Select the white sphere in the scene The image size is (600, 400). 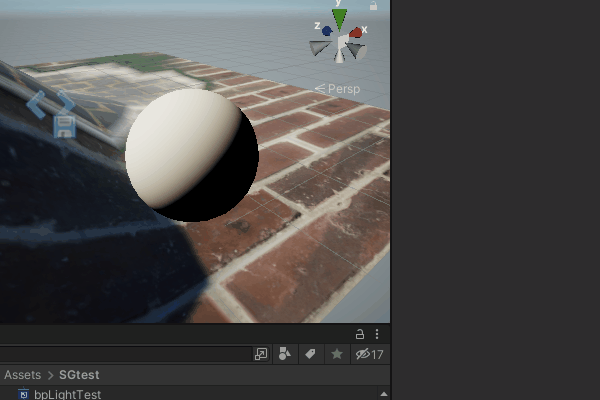(x=192, y=155)
